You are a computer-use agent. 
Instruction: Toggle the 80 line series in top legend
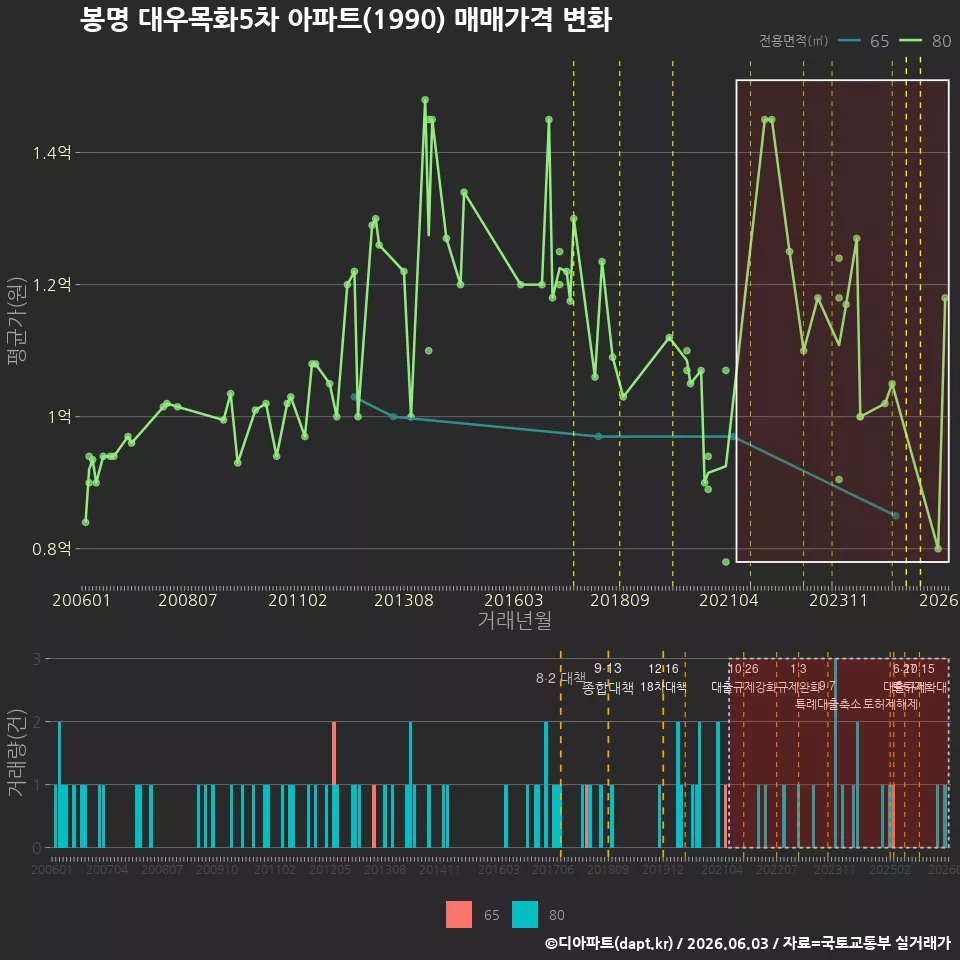coord(925,41)
